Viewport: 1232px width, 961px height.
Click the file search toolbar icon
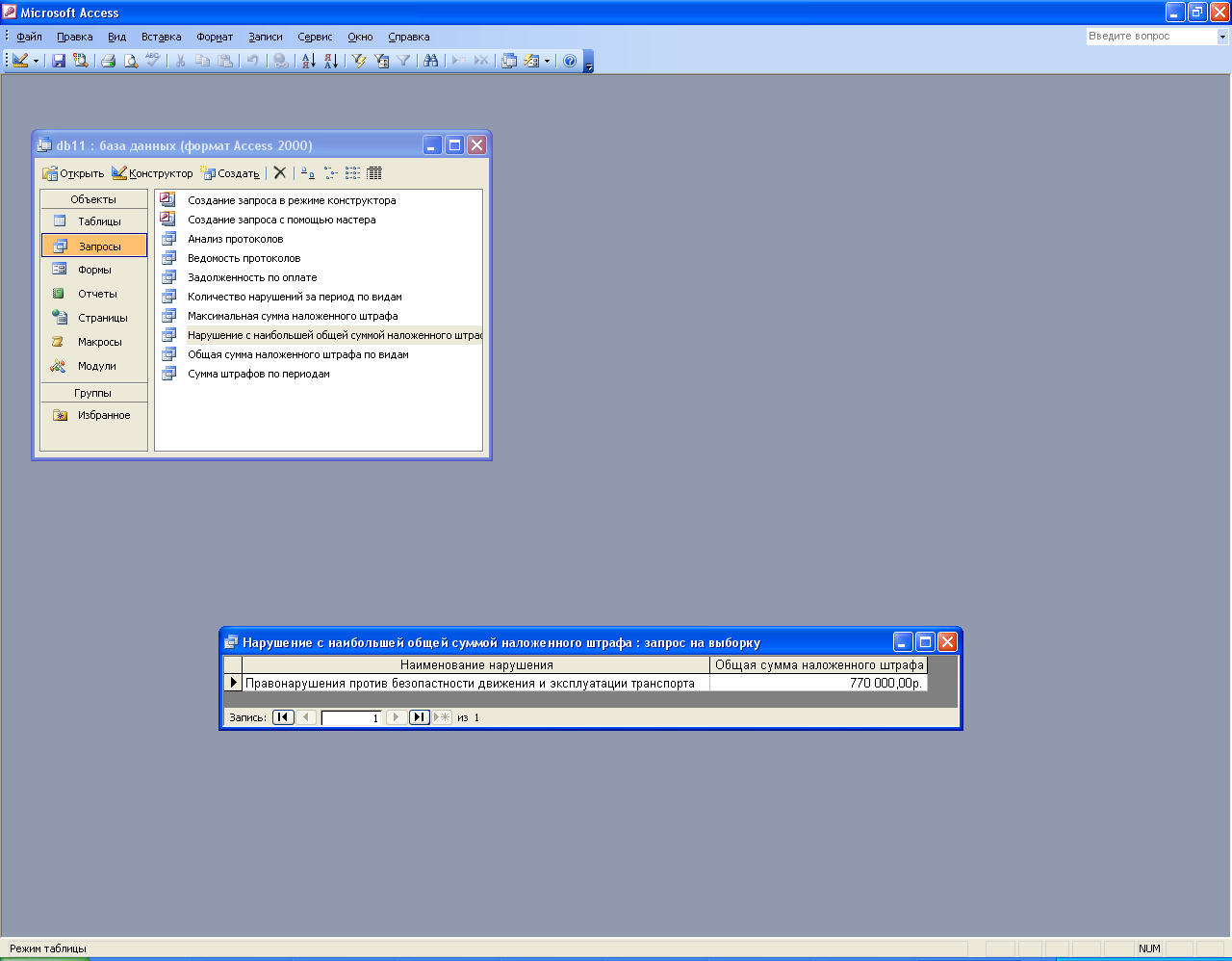[x=81, y=61]
